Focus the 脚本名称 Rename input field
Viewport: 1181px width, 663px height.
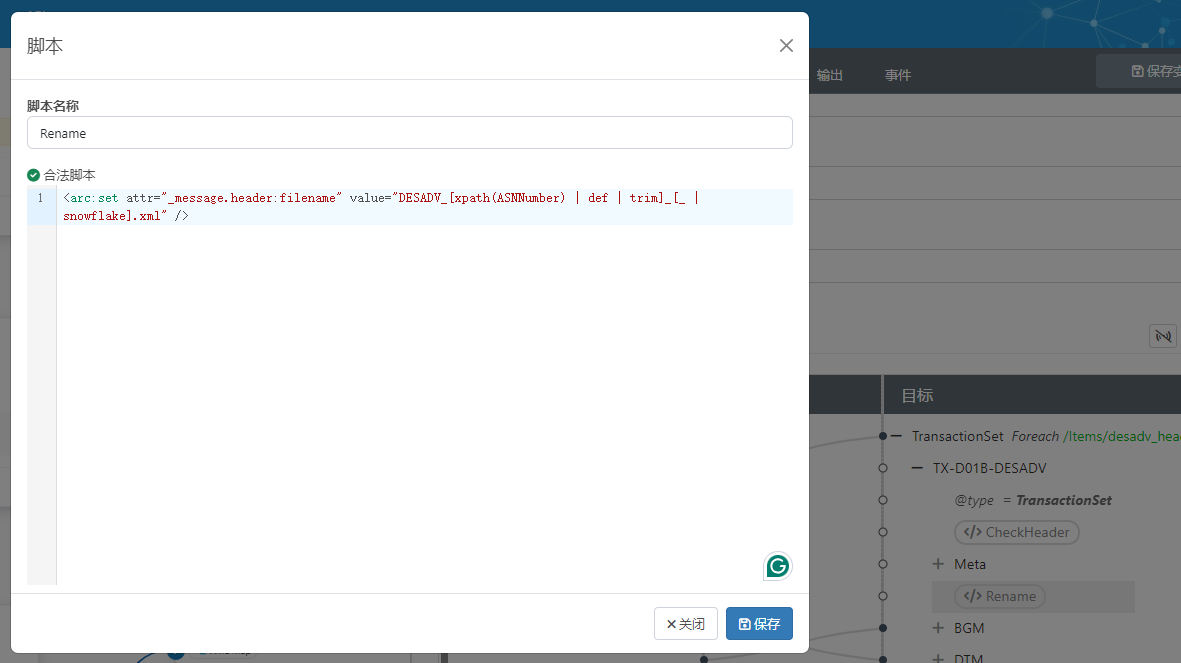[x=409, y=133]
